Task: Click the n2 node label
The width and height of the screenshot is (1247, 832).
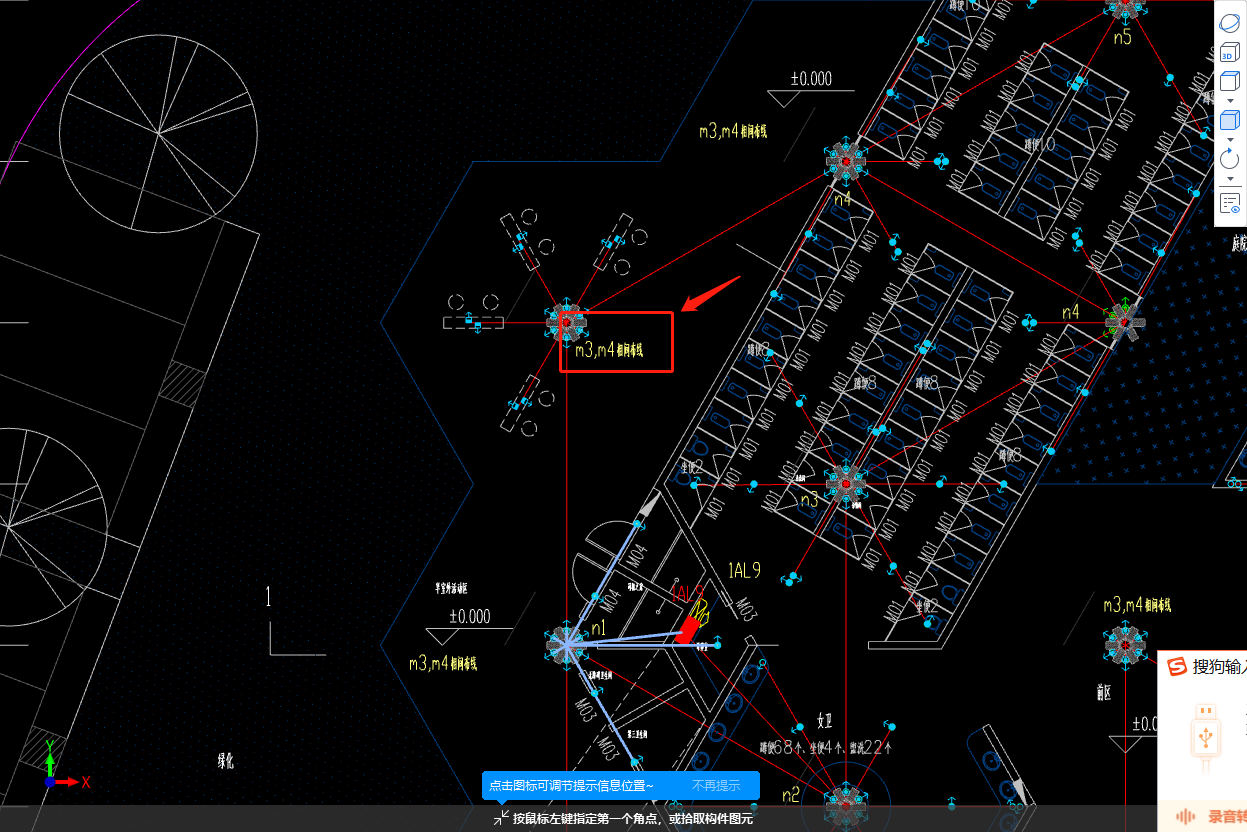Action: 790,795
